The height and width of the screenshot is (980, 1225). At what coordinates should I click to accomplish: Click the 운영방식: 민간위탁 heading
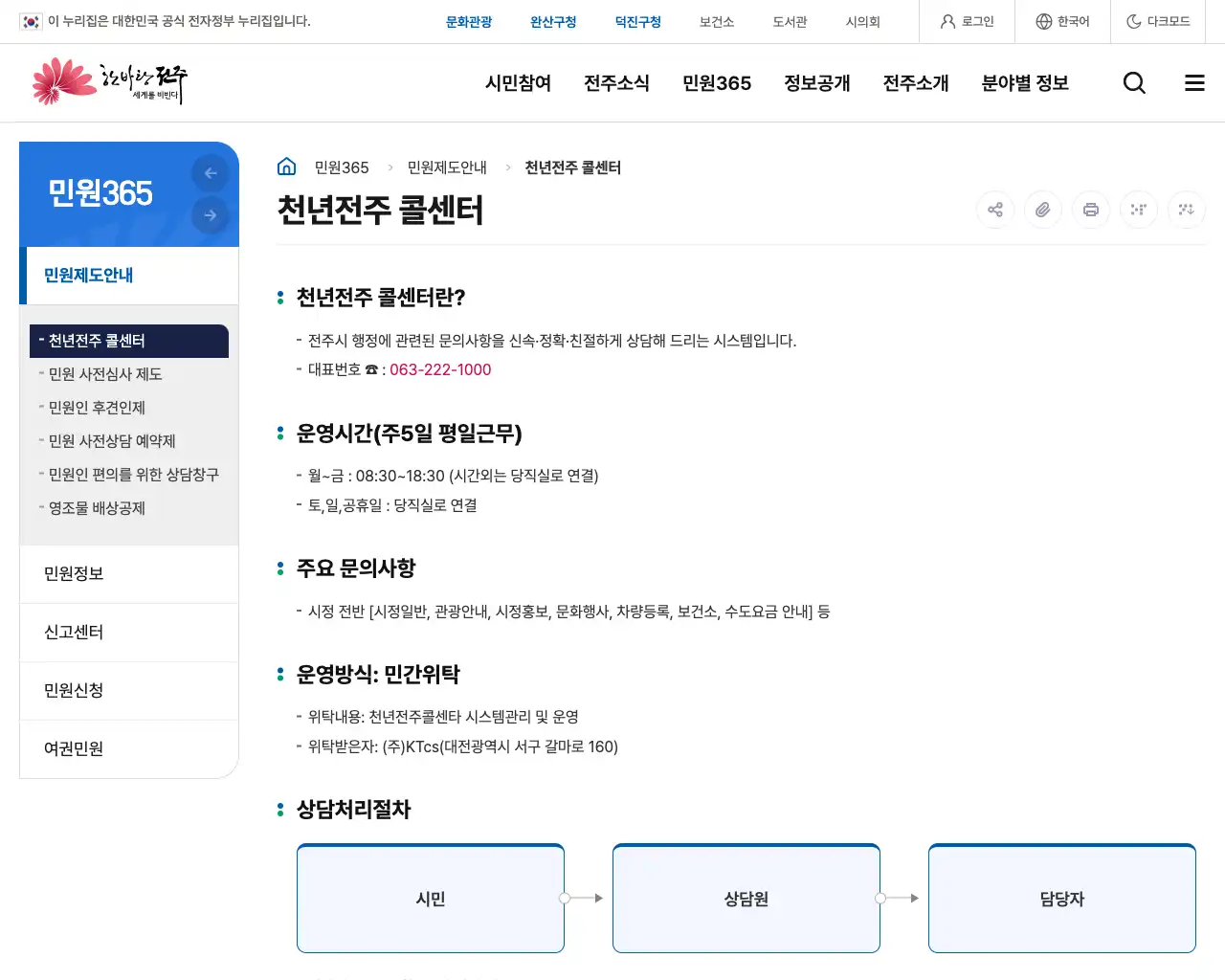click(378, 675)
